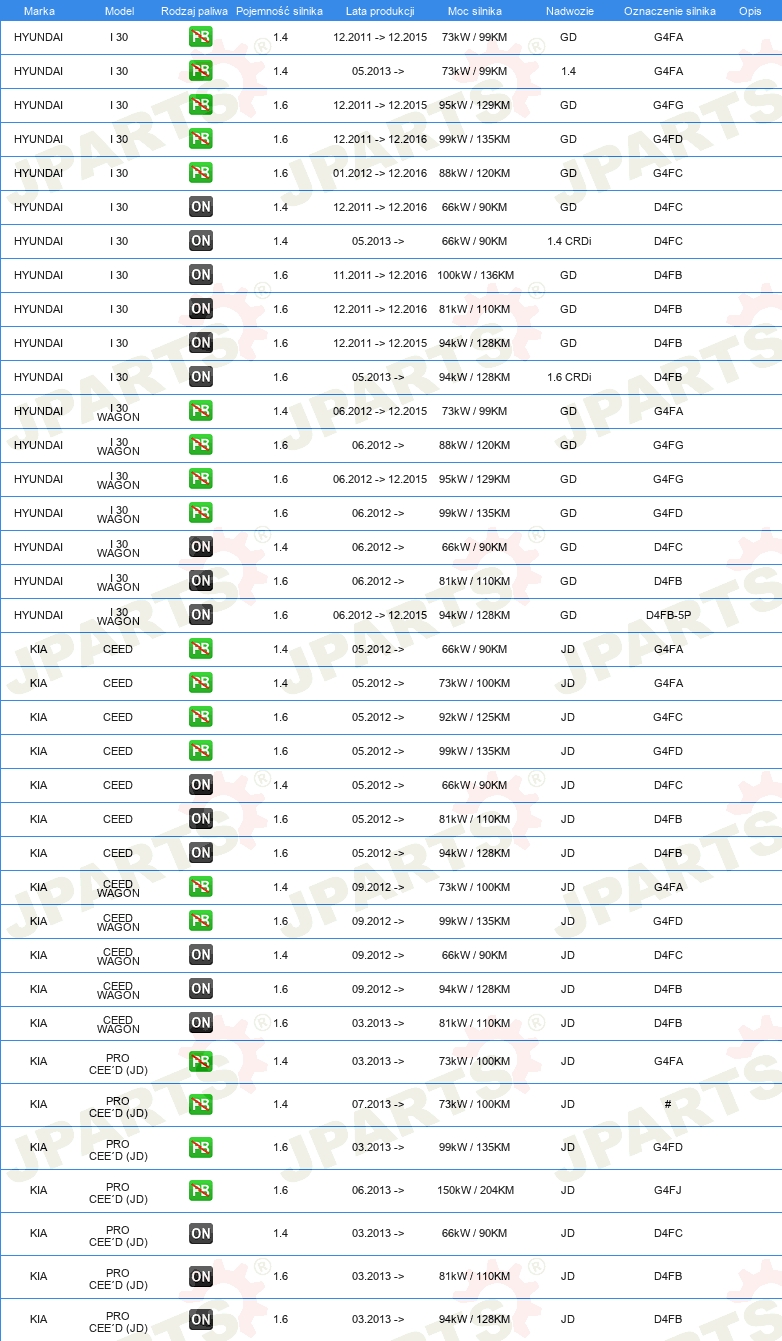The height and width of the screenshot is (1341, 782).
Task: Click the diesel ON icon for Pro Cee'd 1.4 66kW
Action: coord(201,1233)
